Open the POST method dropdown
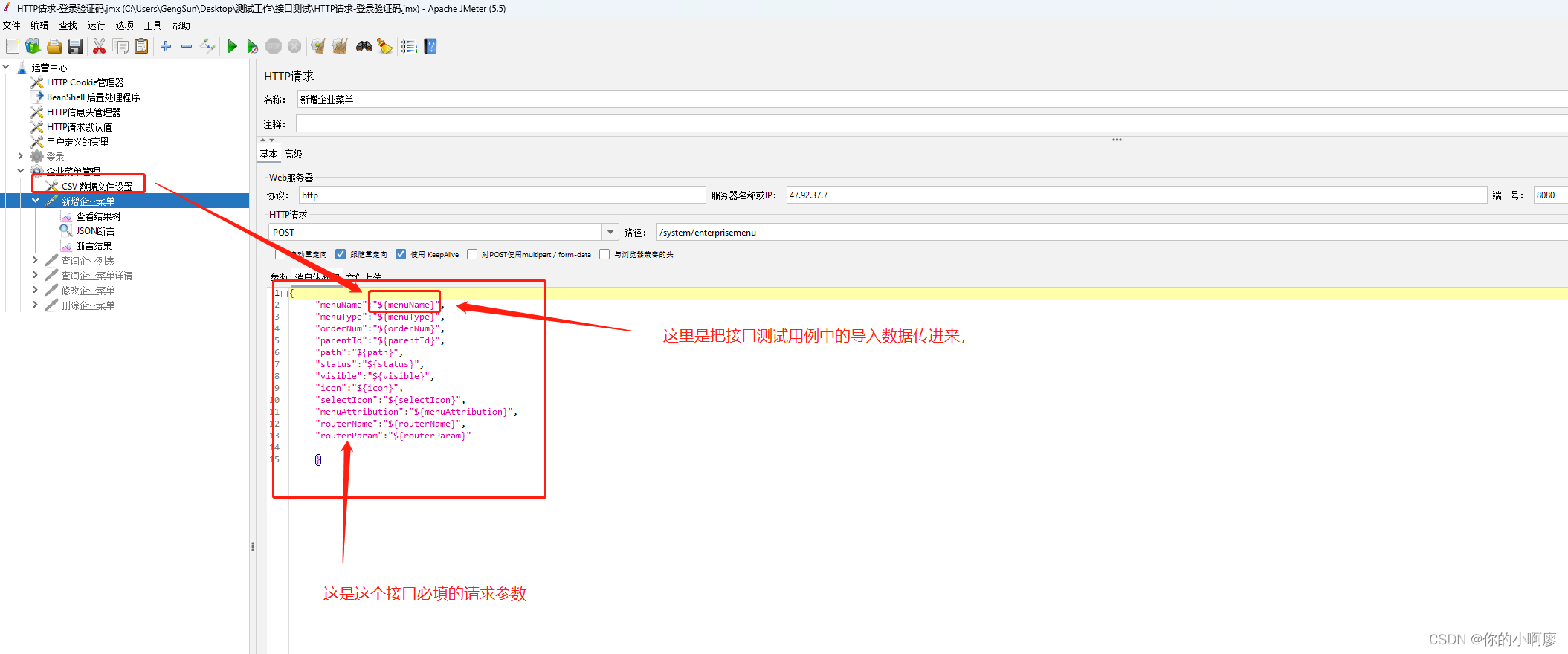The width and height of the screenshot is (1568, 654). (x=610, y=233)
